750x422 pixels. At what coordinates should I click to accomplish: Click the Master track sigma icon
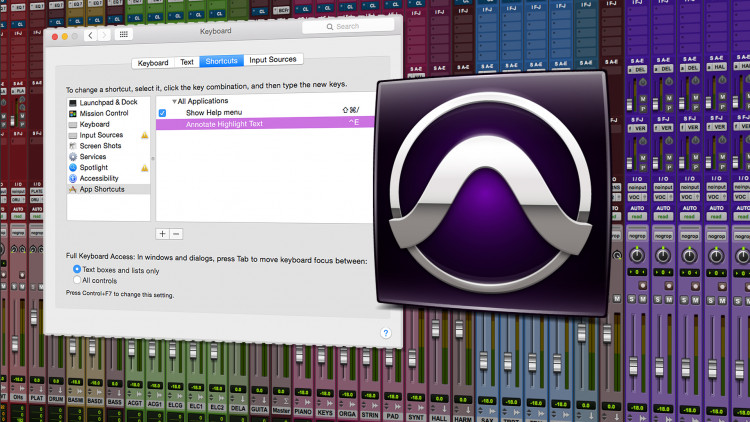point(286,400)
